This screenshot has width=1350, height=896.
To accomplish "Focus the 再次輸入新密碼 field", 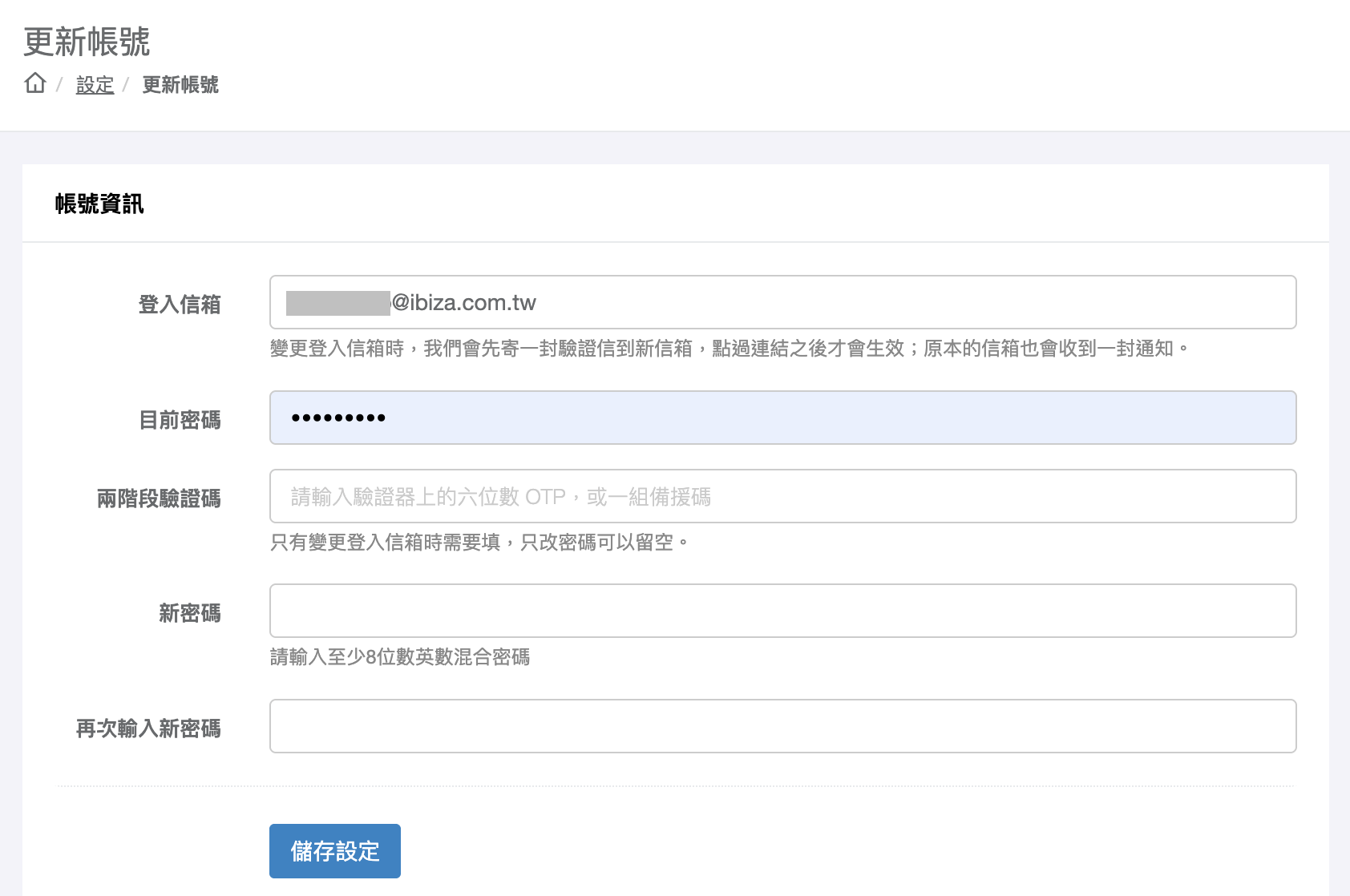I will click(782, 726).
